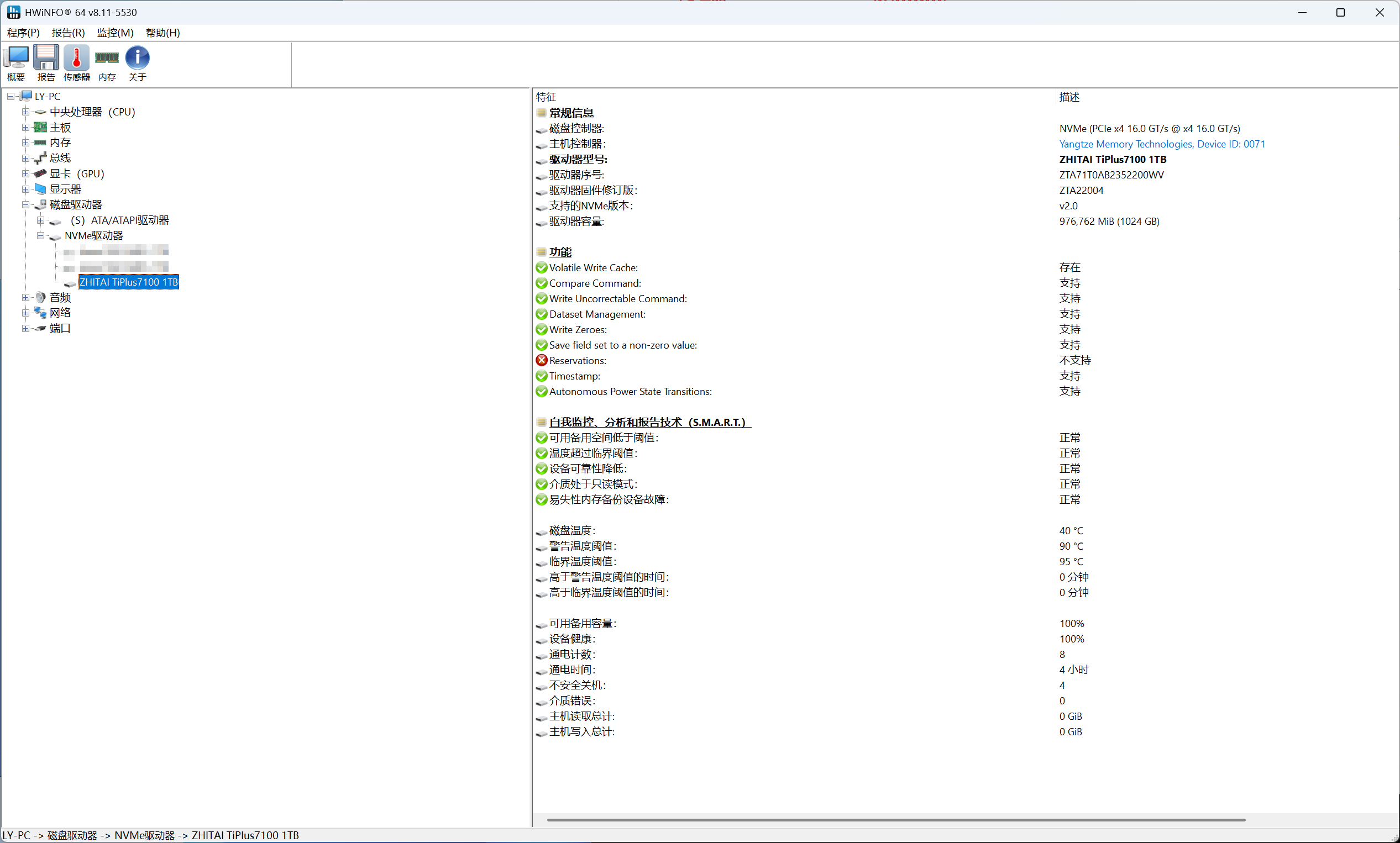Select ZHITAI TiPlus7100 1TB in tree
This screenshot has height=843, width=1400.
pyautogui.click(x=129, y=282)
